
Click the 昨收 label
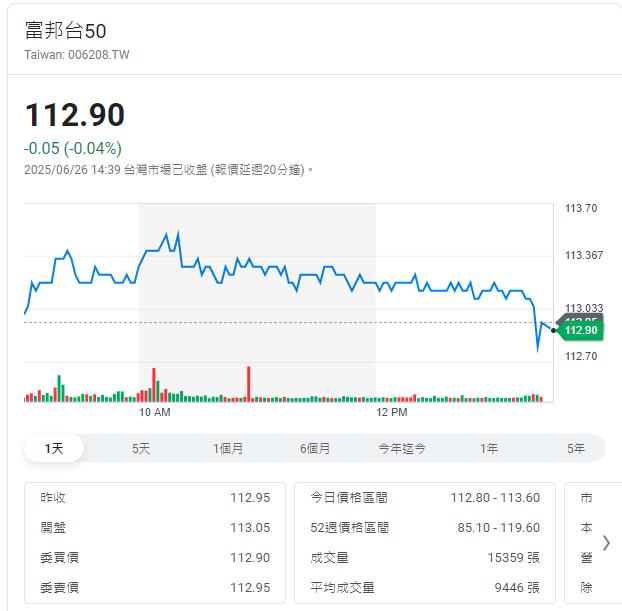[x=53, y=498]
